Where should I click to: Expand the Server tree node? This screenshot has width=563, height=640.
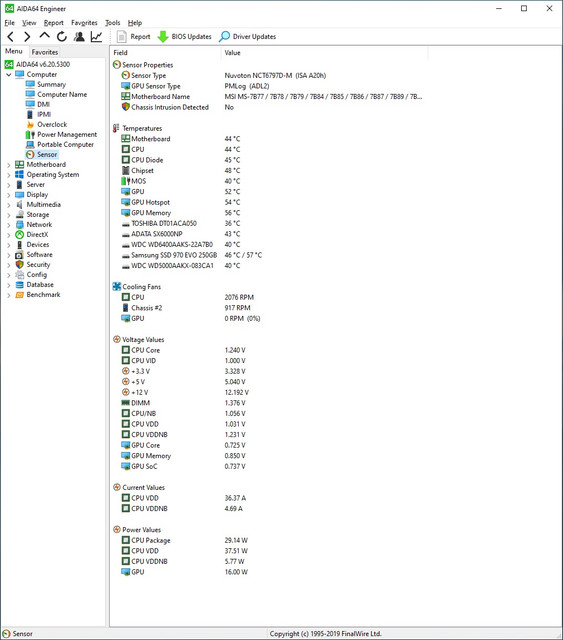(9, 185)
